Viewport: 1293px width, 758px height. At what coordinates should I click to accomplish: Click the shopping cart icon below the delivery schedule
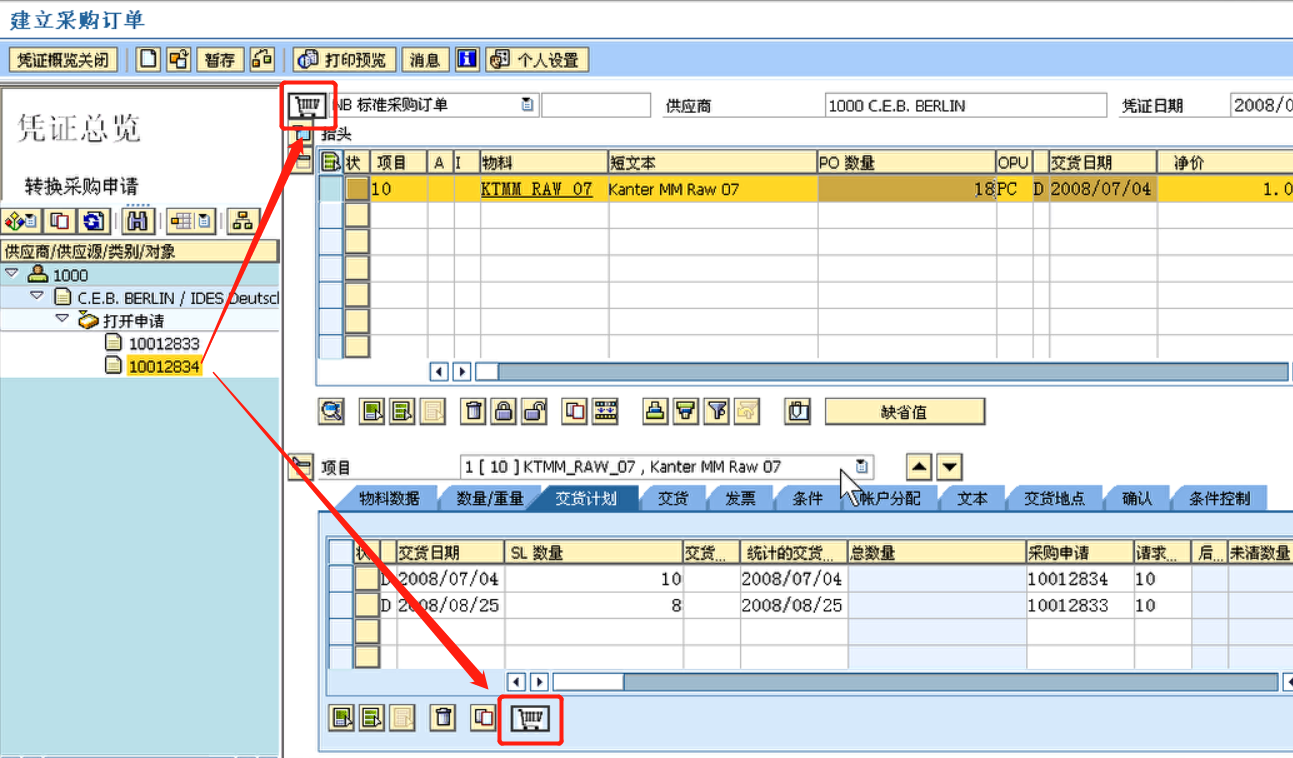pyautogui.click(x=530, y=717)
